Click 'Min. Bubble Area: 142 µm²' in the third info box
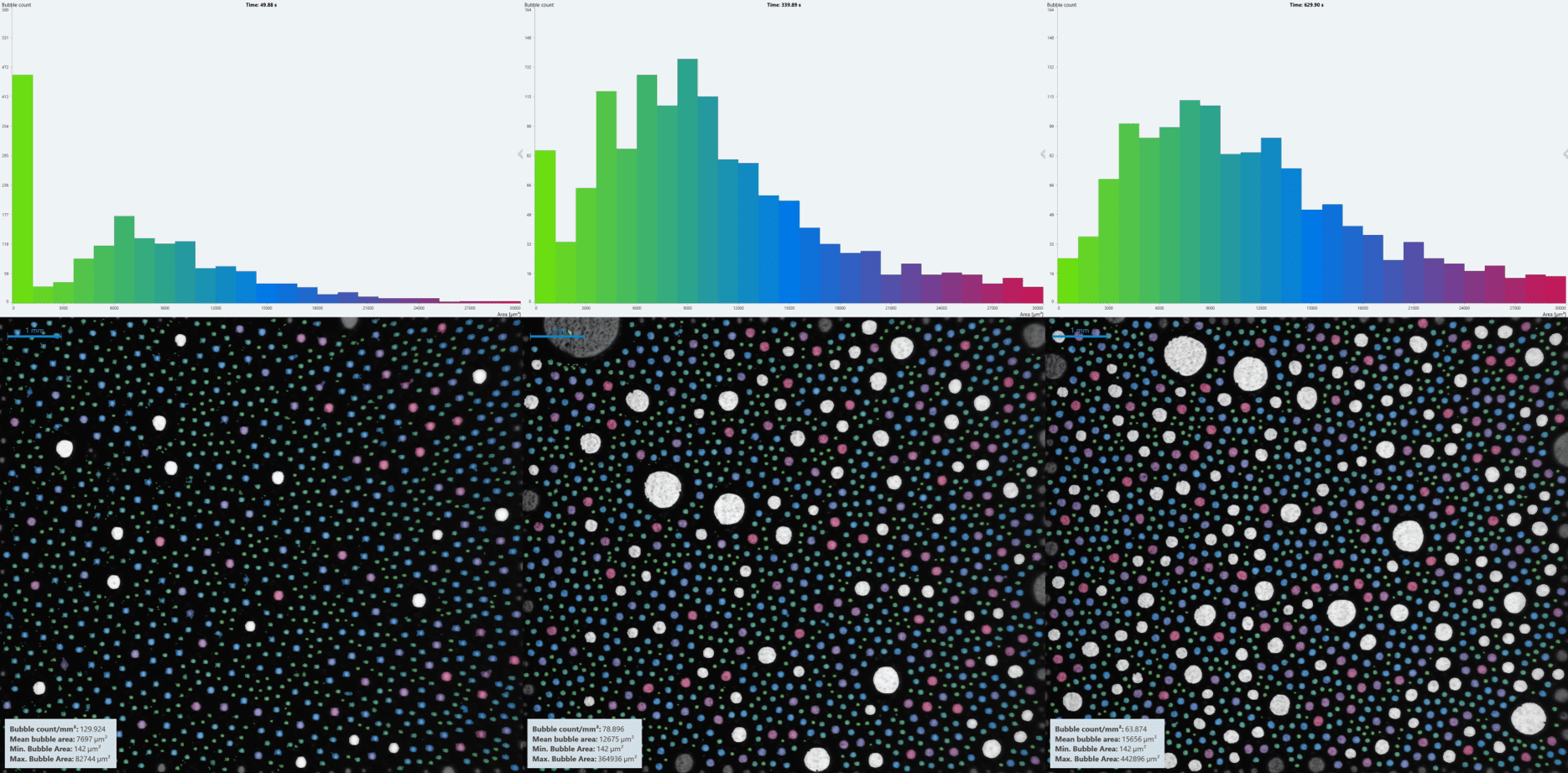Viewport: 1568px width, 773px height. tap(1100, 749)
